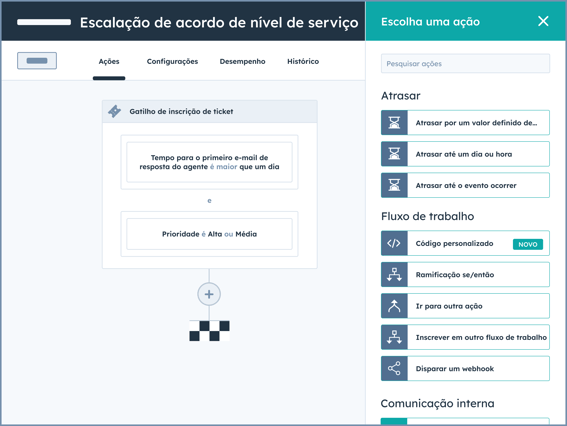Click the Prioridade é Alta ou Média condition
This screenshot has height=426, width=567.
point(209,234)
